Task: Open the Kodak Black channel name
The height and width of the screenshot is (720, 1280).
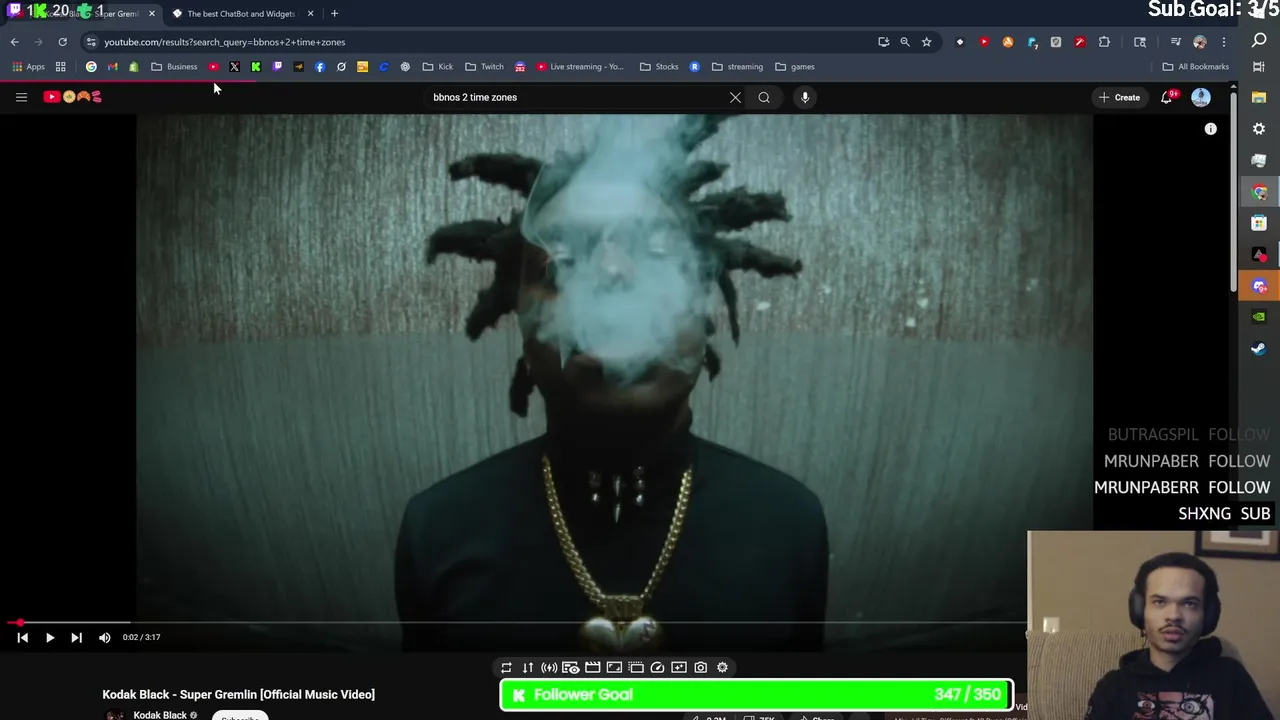Action: tap(160, 715)
